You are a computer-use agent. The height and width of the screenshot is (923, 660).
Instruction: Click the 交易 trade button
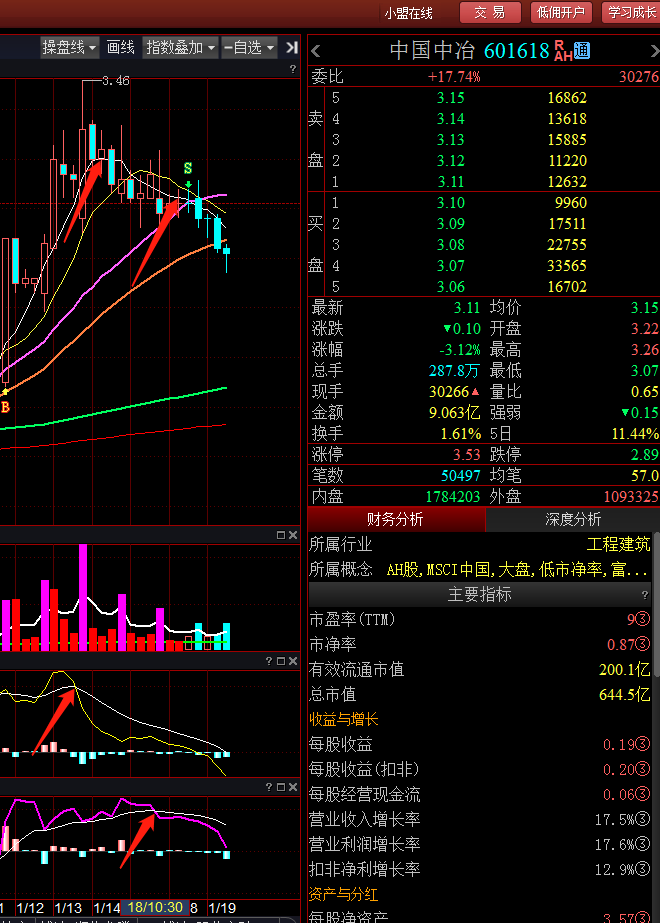[490, 12]
